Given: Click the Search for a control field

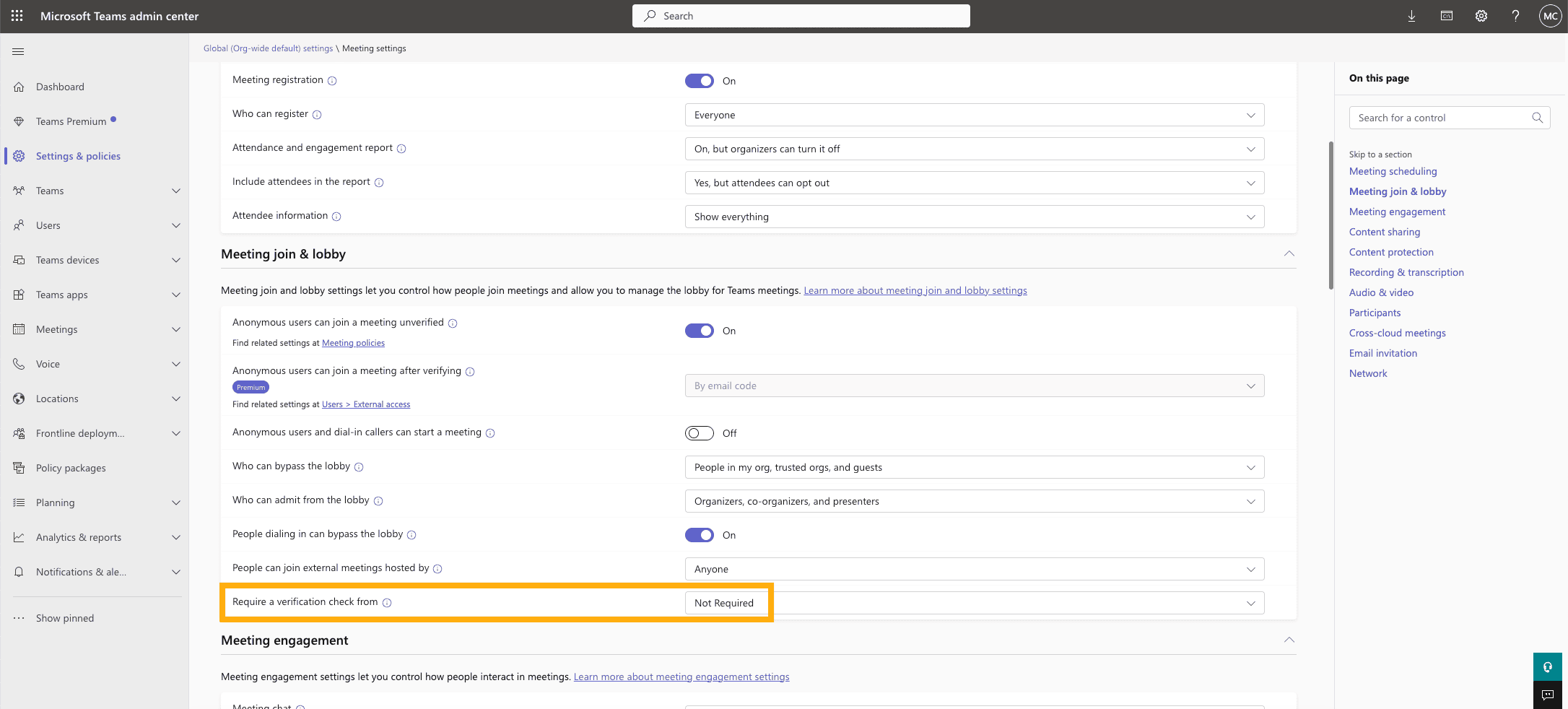Looking at the screenshot, I should 1450,118.
